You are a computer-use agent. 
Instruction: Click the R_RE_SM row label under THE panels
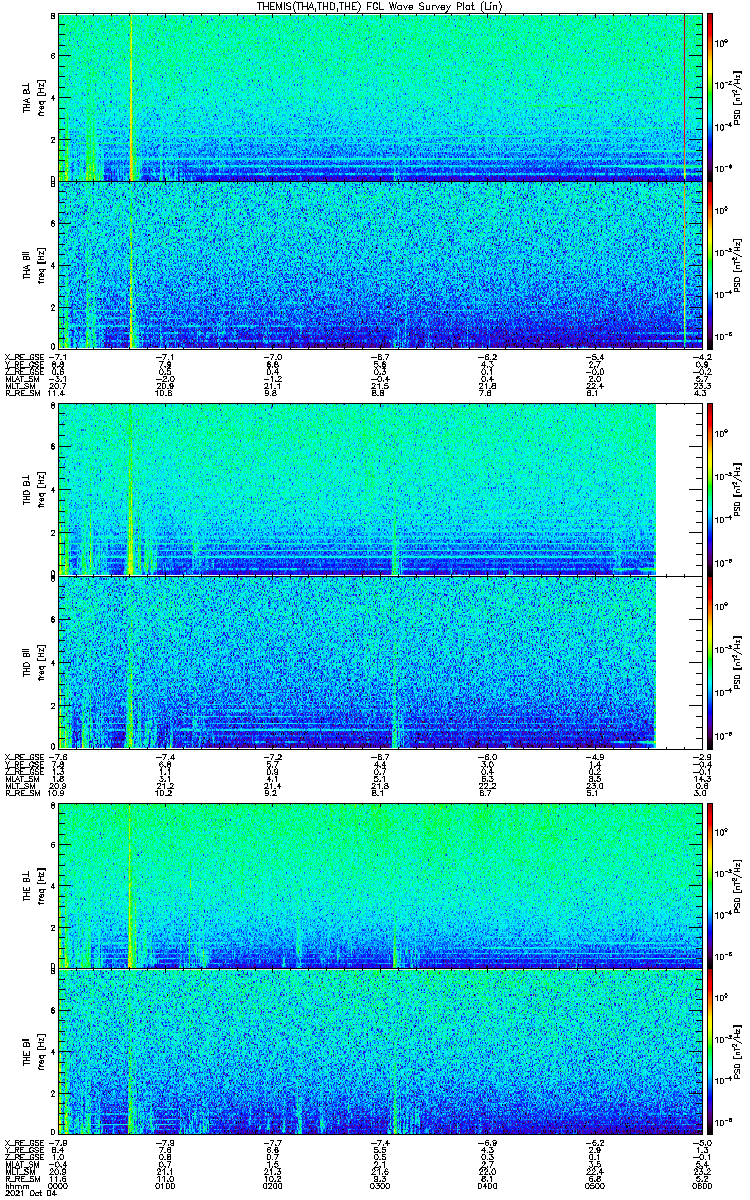tap(21, 1180)
